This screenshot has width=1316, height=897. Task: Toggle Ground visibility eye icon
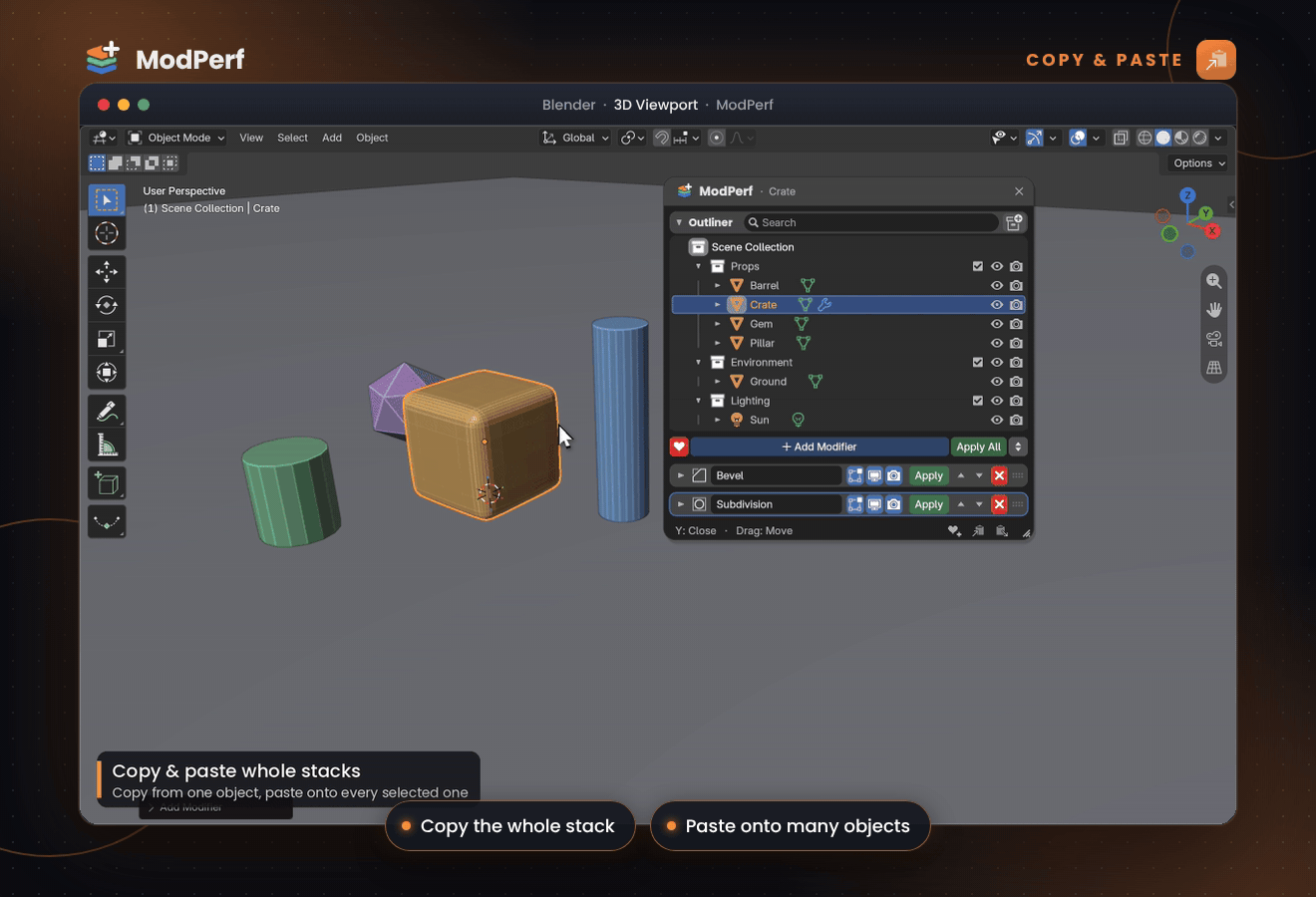(x=996, y=382)
